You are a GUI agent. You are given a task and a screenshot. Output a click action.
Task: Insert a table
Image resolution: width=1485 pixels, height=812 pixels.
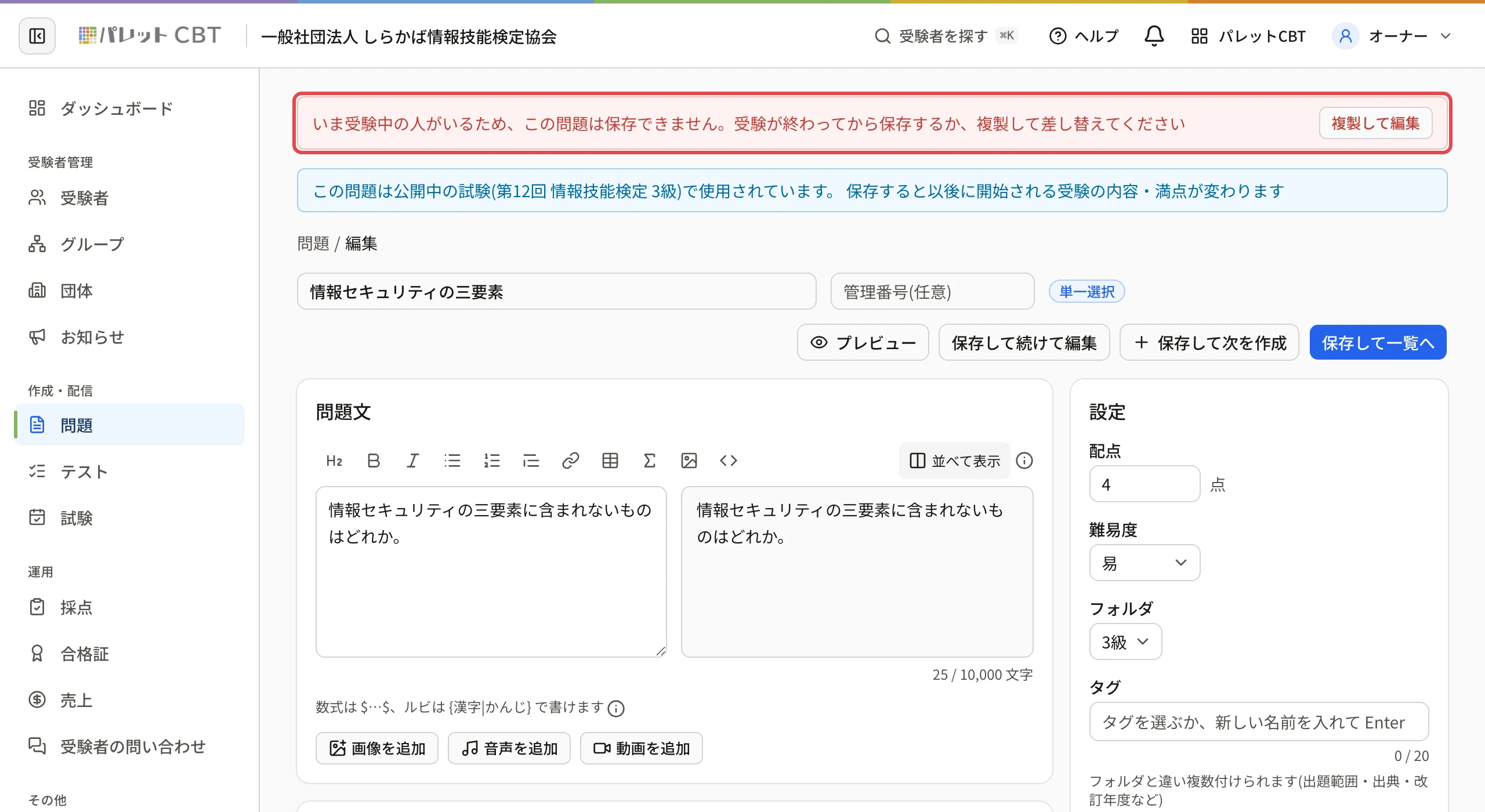point(610,461)
